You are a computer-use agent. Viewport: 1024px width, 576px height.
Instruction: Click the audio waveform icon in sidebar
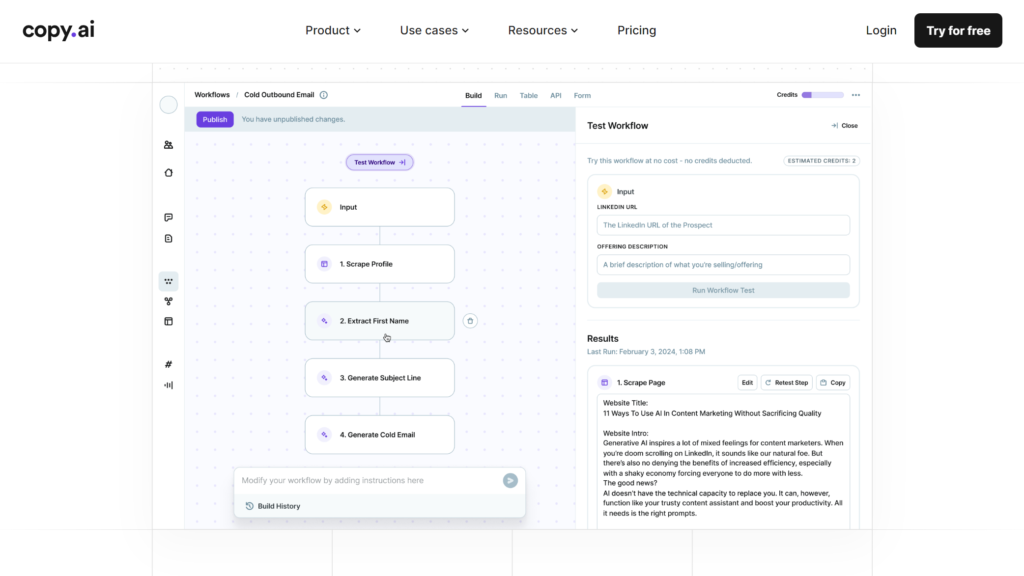(x=168, y=385)
